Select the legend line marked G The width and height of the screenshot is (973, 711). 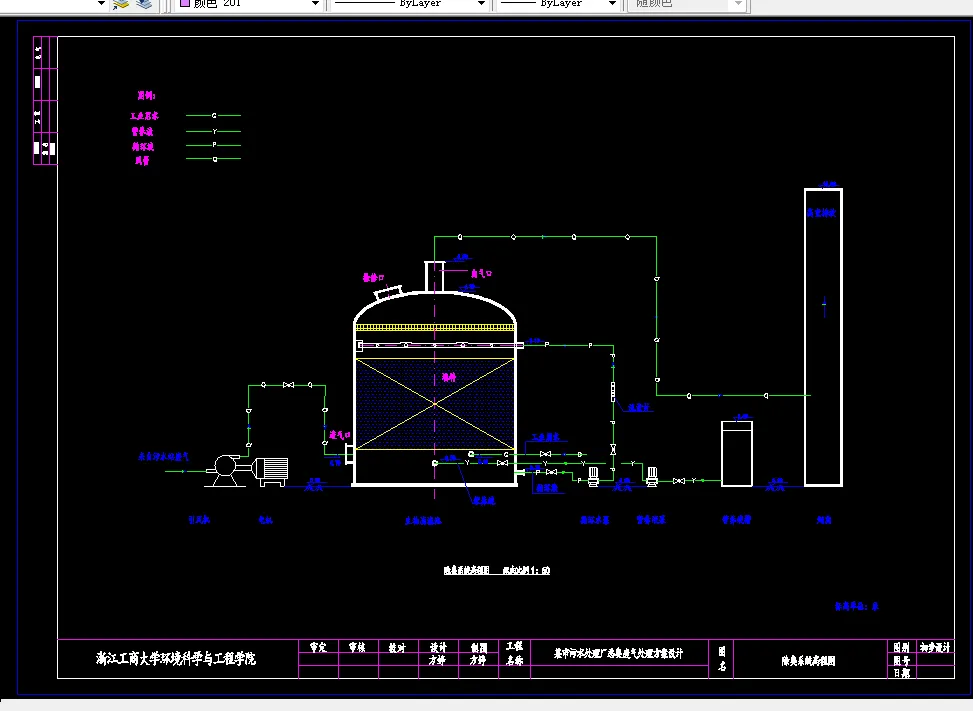(213, 115)
